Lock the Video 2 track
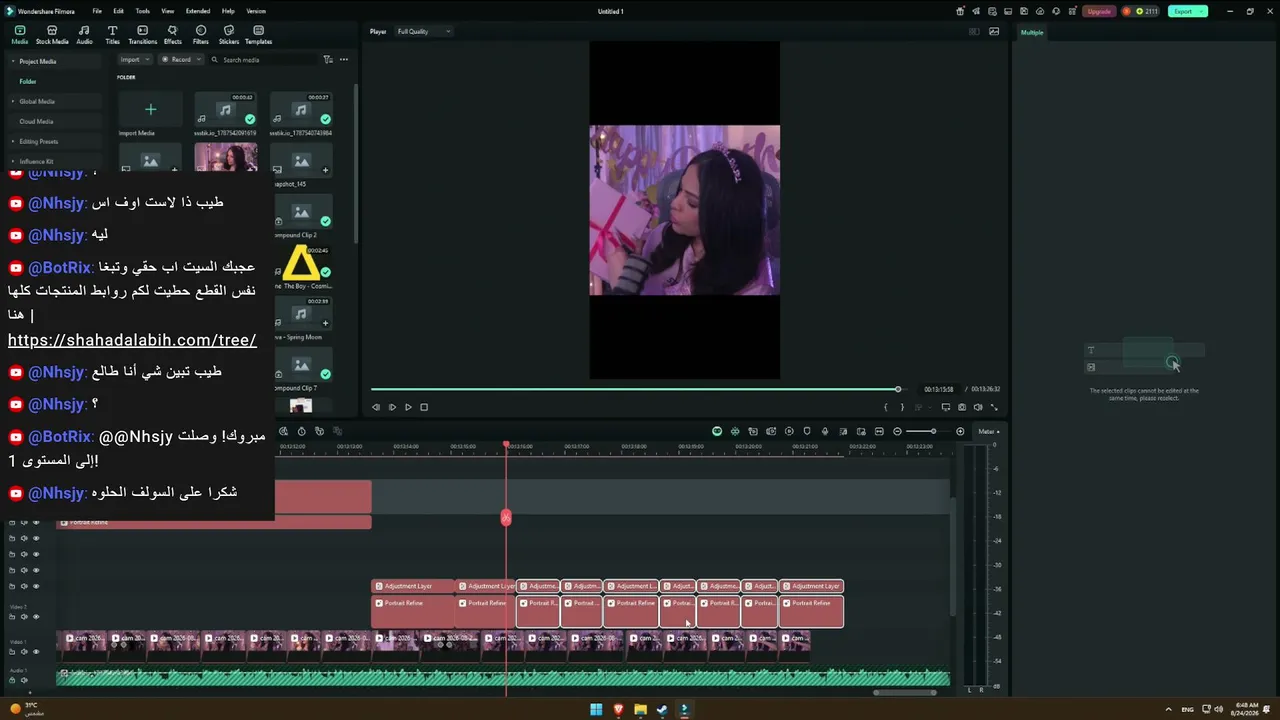Screen dimensions: 1280x720 (12, 617)
